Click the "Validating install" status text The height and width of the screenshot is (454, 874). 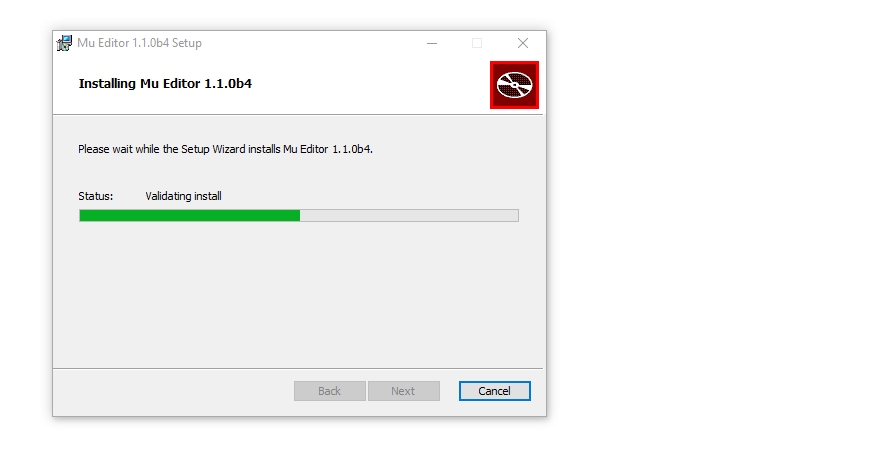(x=183, y=196)
